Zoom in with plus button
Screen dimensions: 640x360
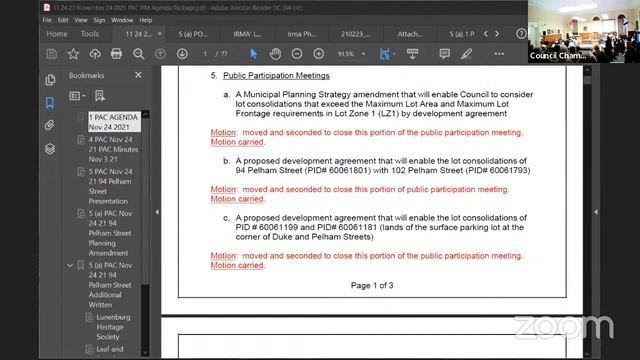coord(319,54)
